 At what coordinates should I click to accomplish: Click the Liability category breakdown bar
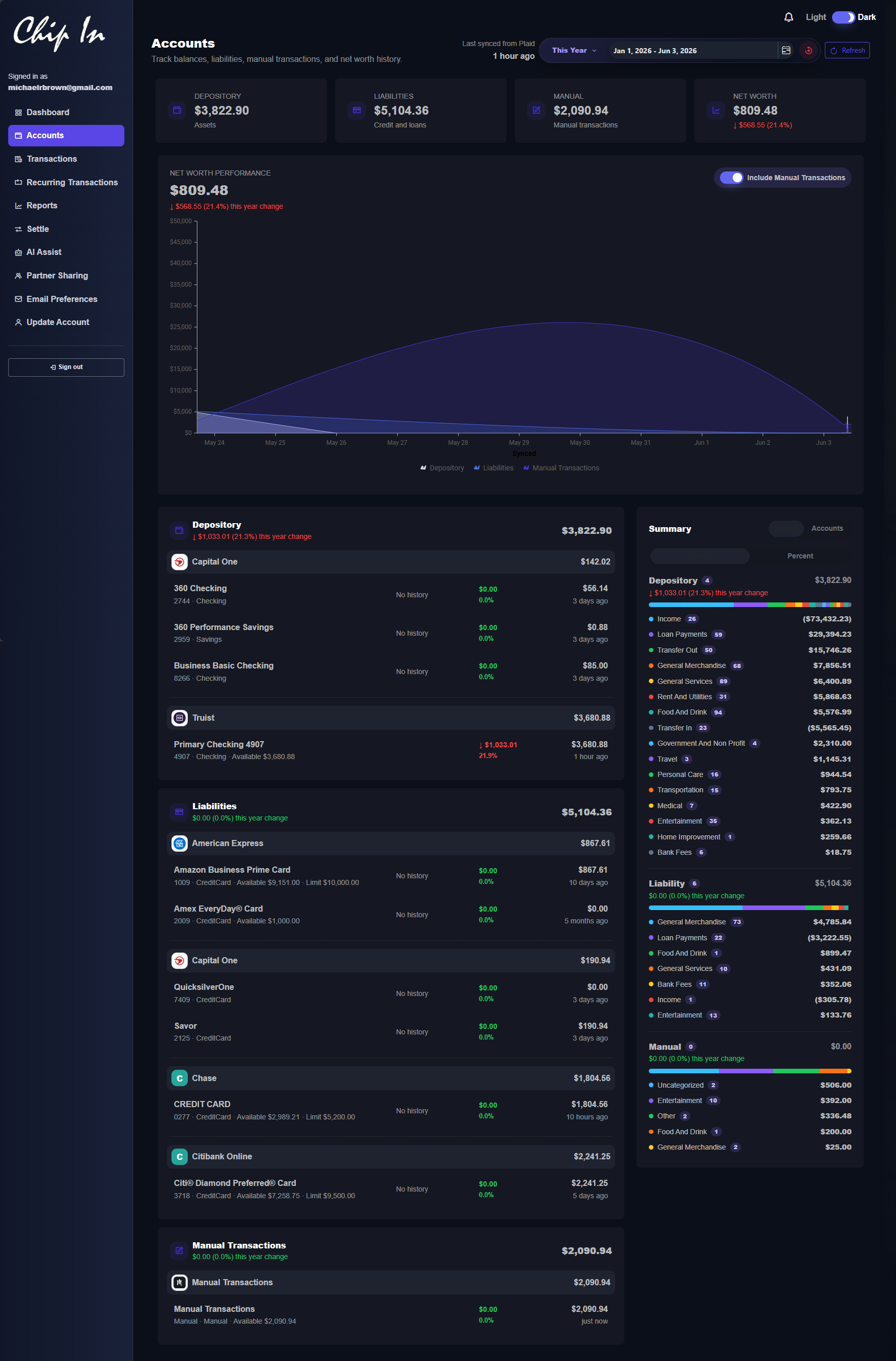click(750, 908)
